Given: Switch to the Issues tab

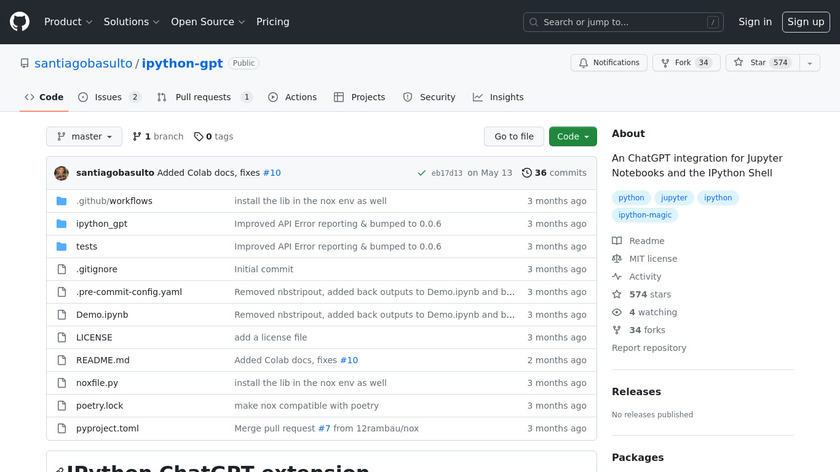Looking at the screenshot, I should (109, 97).
